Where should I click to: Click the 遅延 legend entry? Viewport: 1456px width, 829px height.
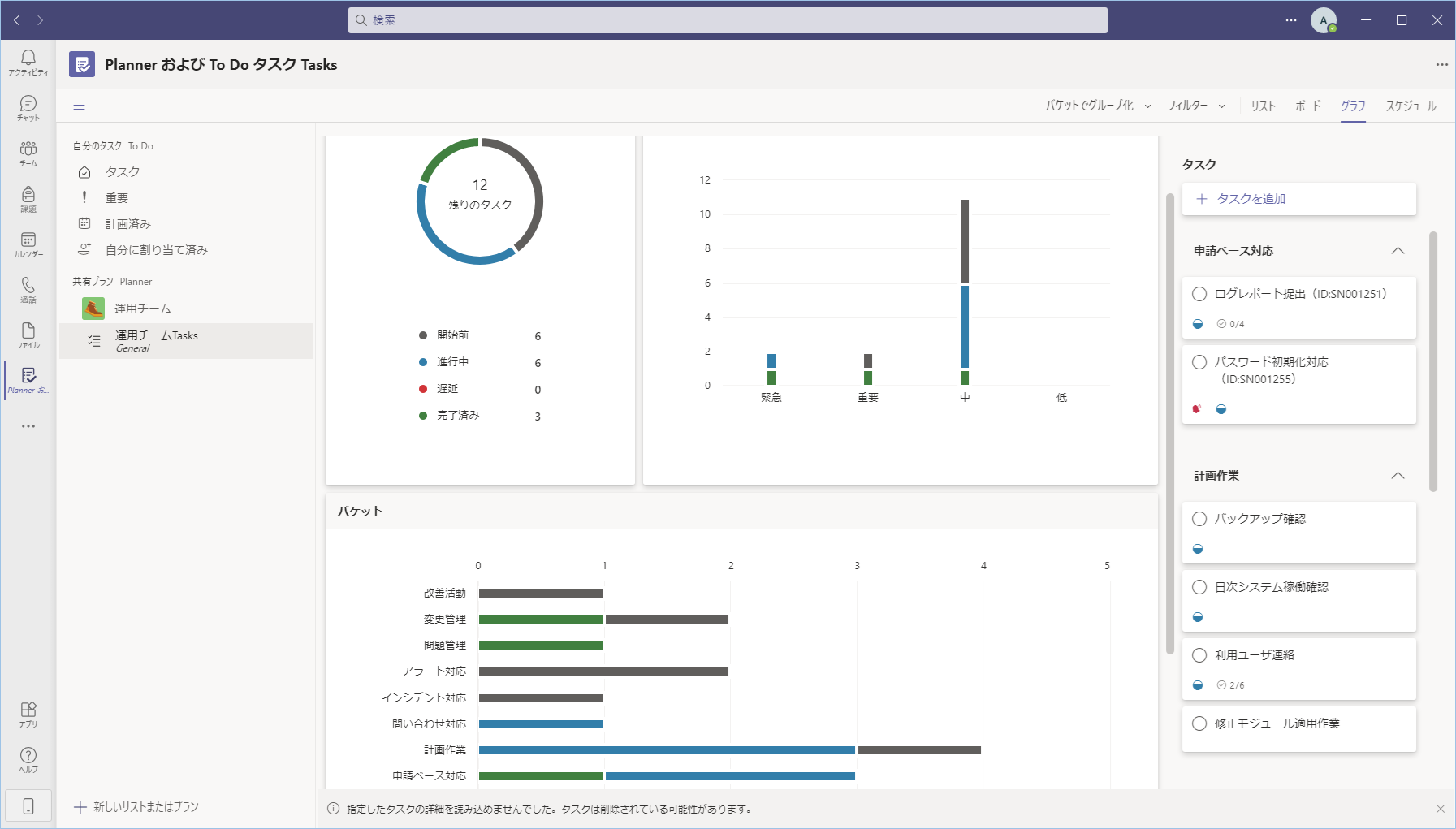(x=480, y=389)
